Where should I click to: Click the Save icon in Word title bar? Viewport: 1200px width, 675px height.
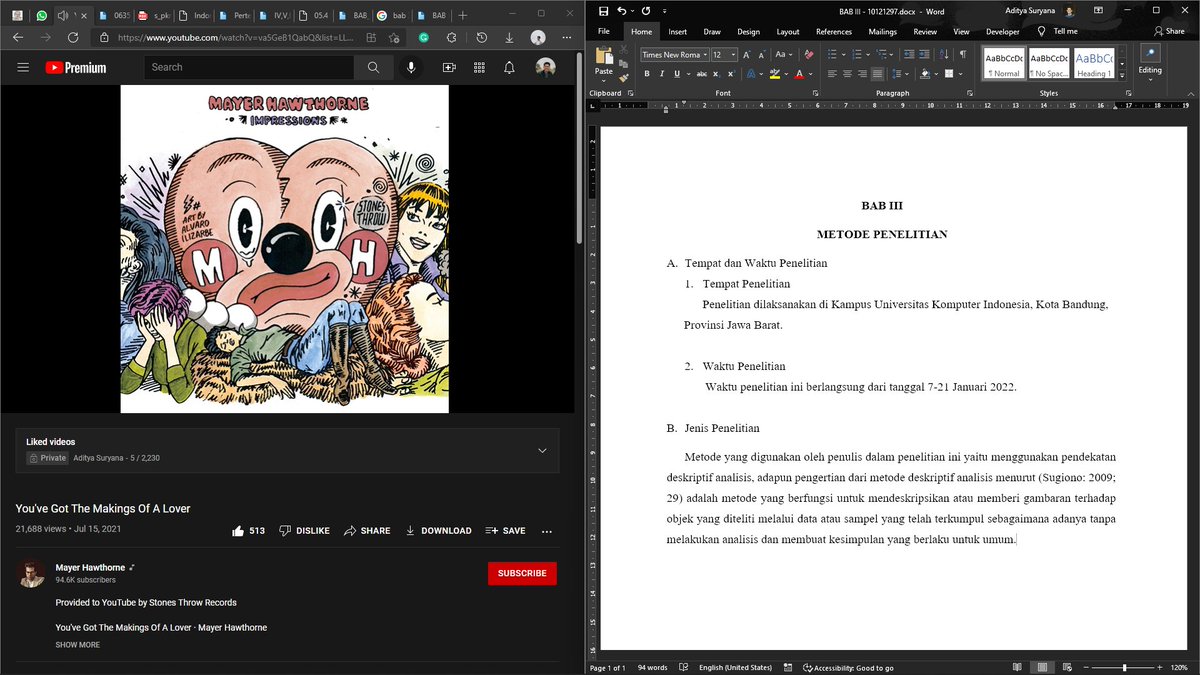coord(603,11)
